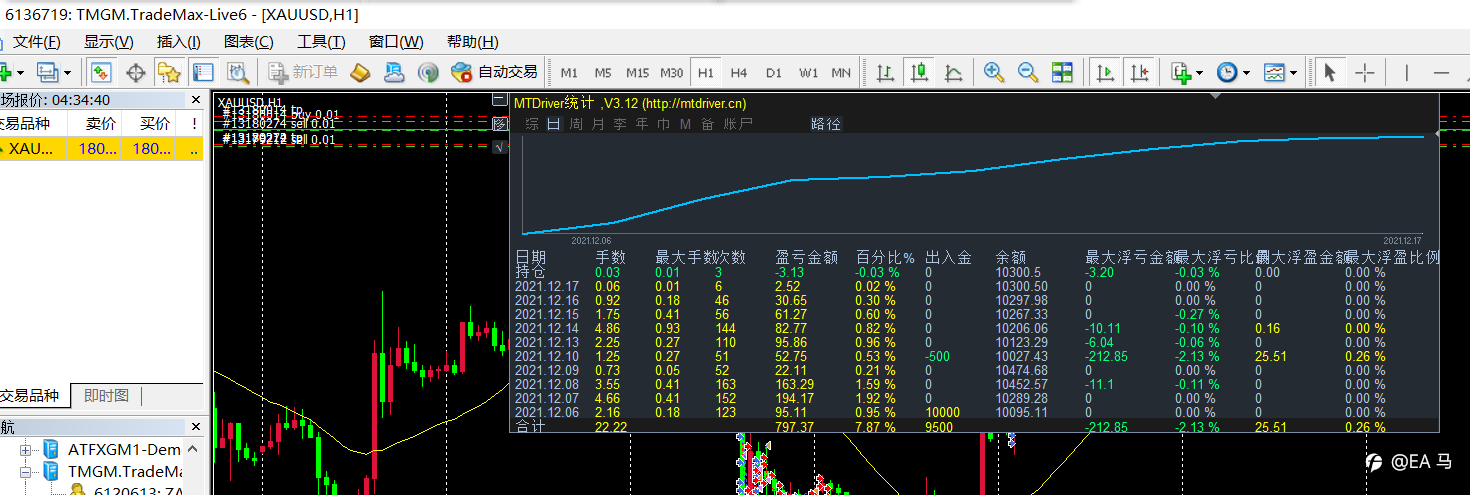The width and height of the screenshot is (1470, 495).
Task: Select the M5 timeframe
Action: pos(603,72)
